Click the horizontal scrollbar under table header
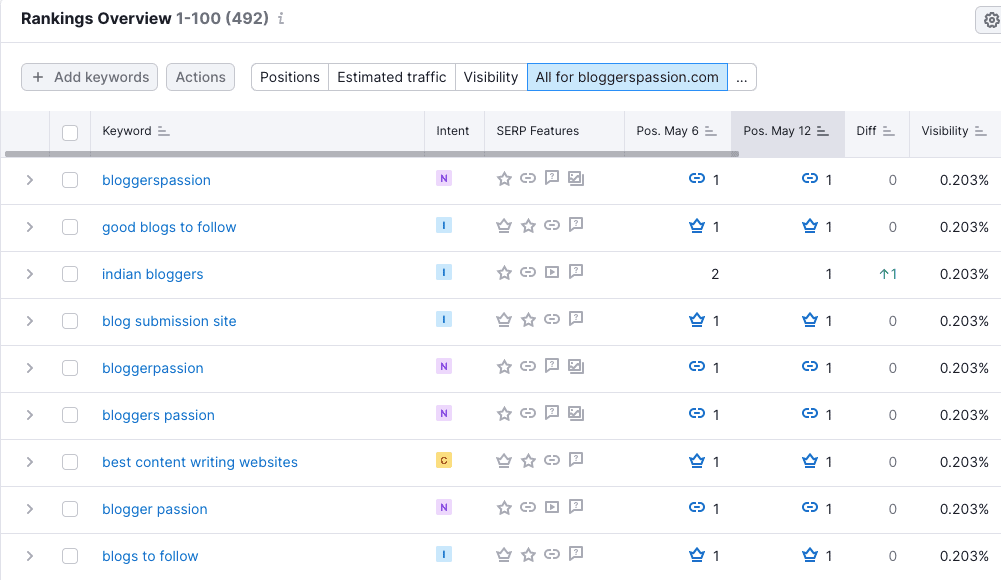The image size is (1001, 580). (x=370, y=154)
